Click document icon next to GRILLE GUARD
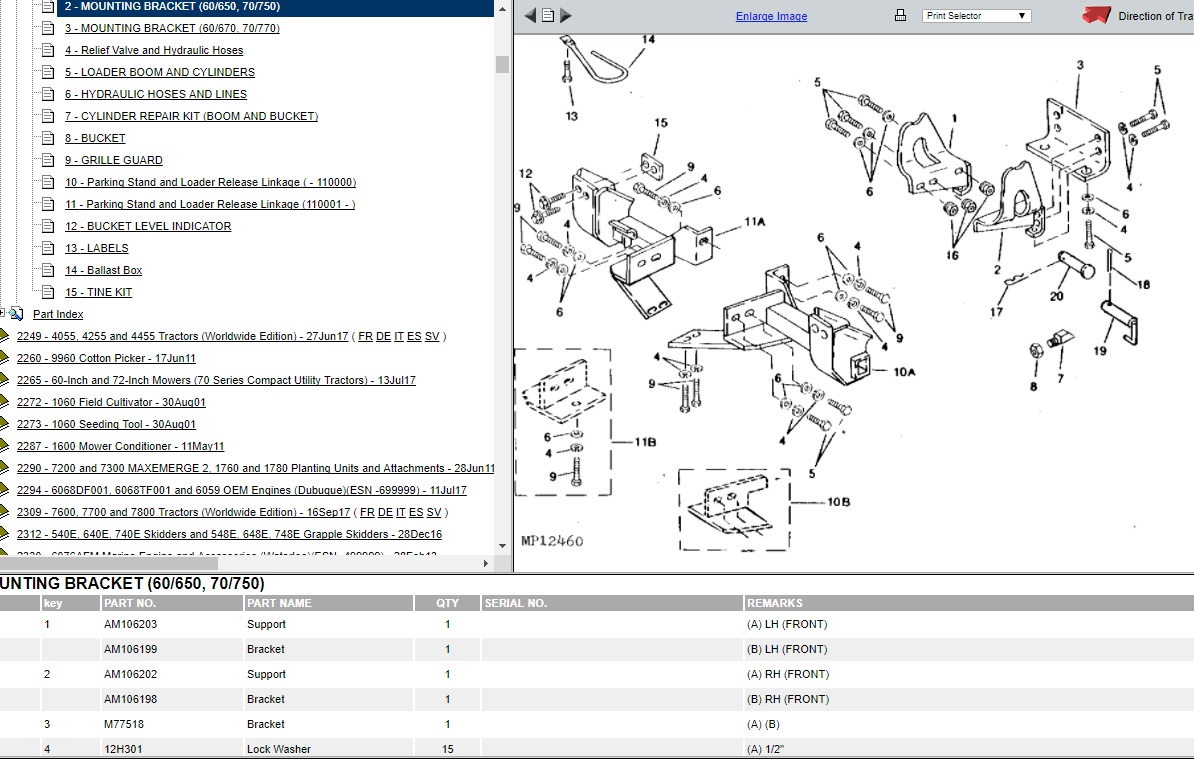The image size is (1194, 759). [48, 160]
